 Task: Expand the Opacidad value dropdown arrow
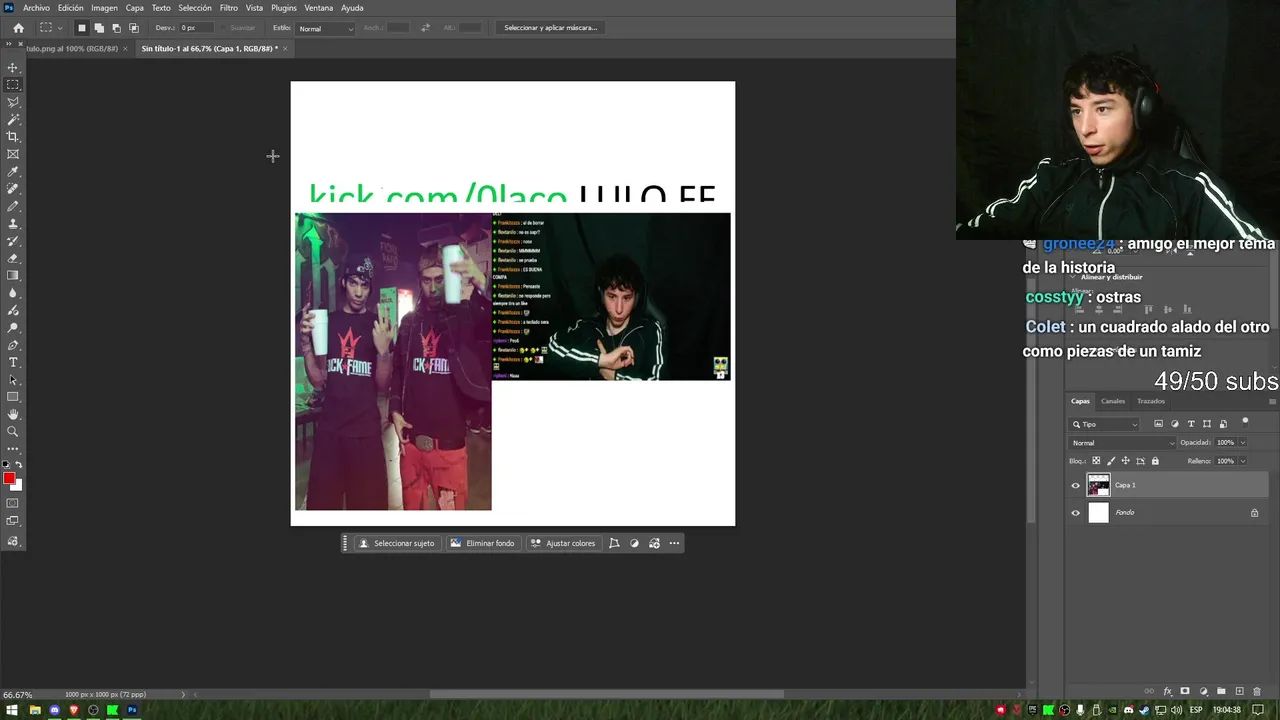coord(1243,443)
